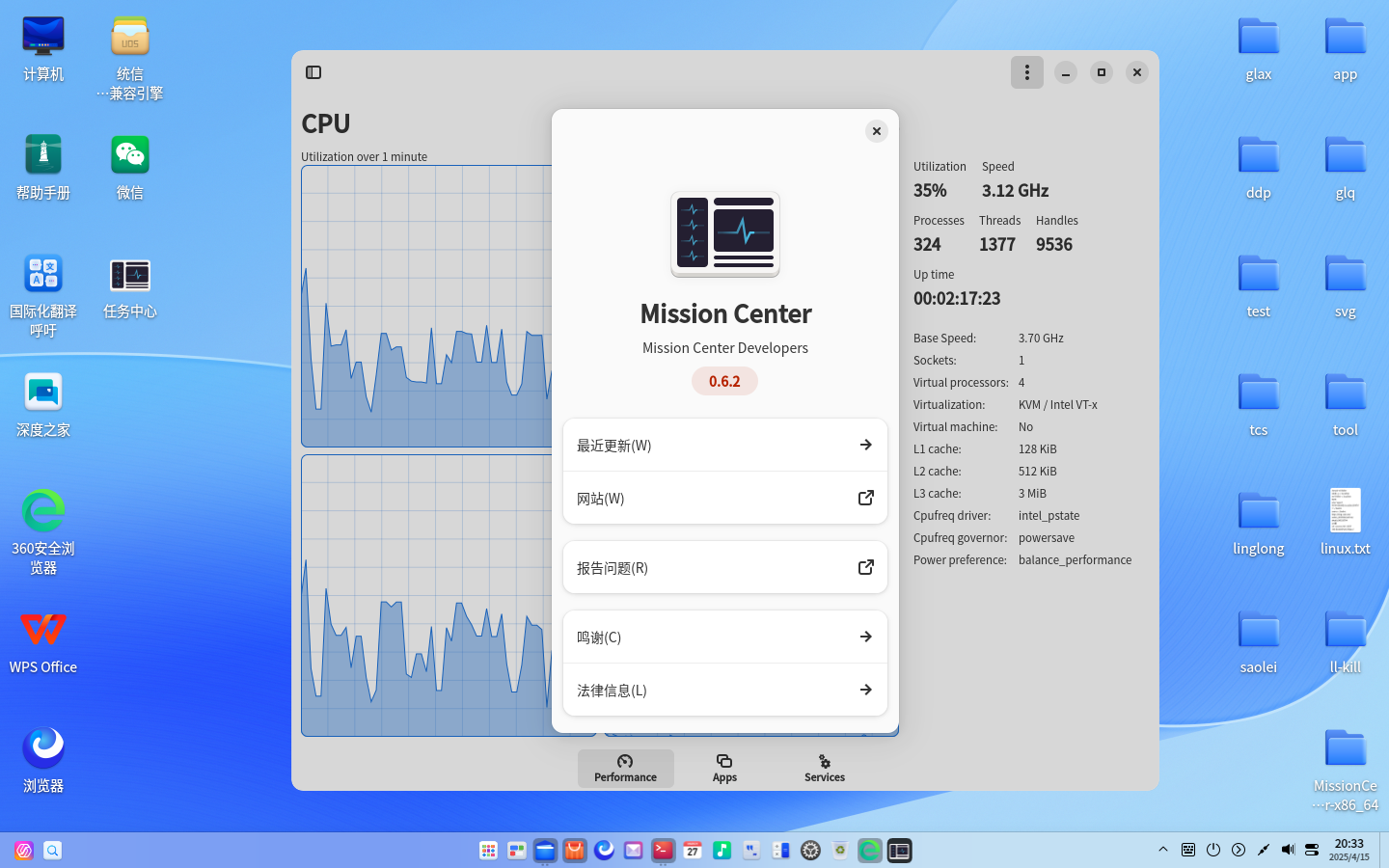Open quick settings toggles tray icon
The width and height of the screenshot is (1389, 868).
click(1312, 850)
